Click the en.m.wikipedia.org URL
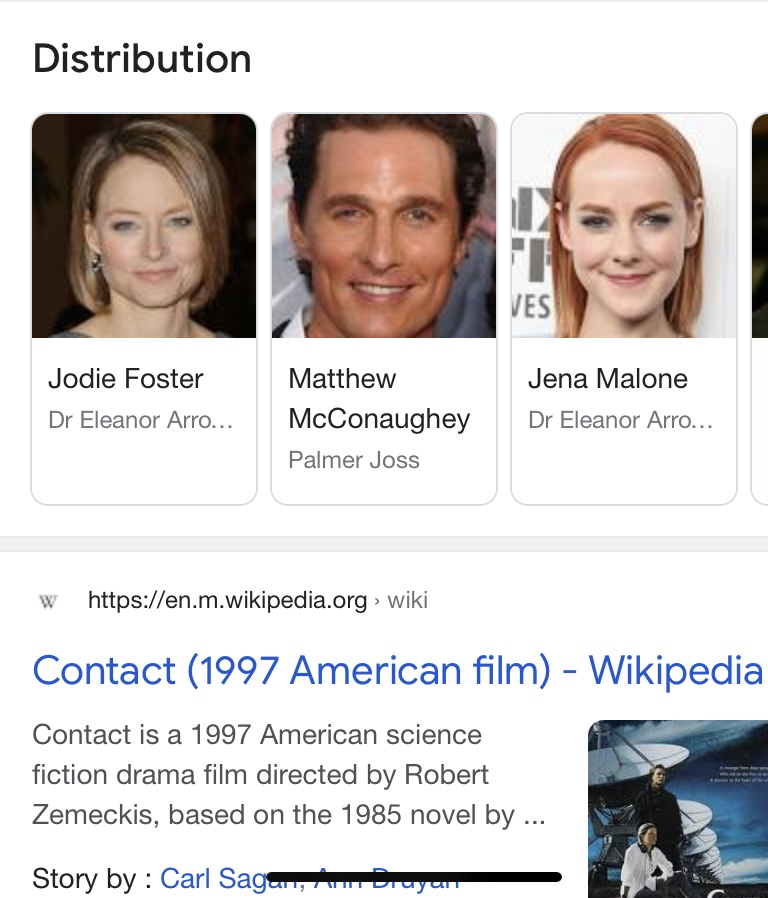Viewport: 768px width, 898px height. coord(227,600)
